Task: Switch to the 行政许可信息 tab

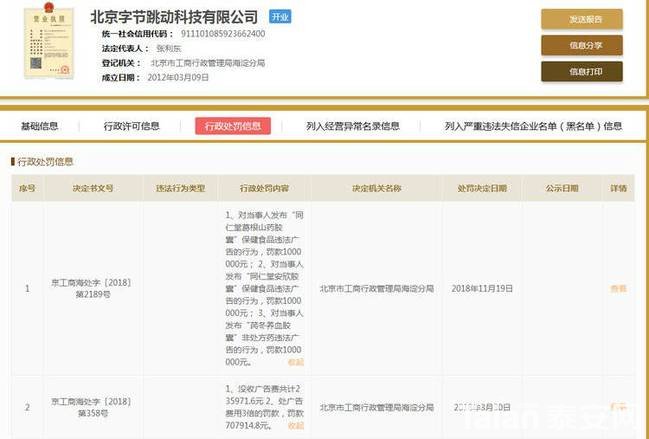Action: (x=131, y=126)
